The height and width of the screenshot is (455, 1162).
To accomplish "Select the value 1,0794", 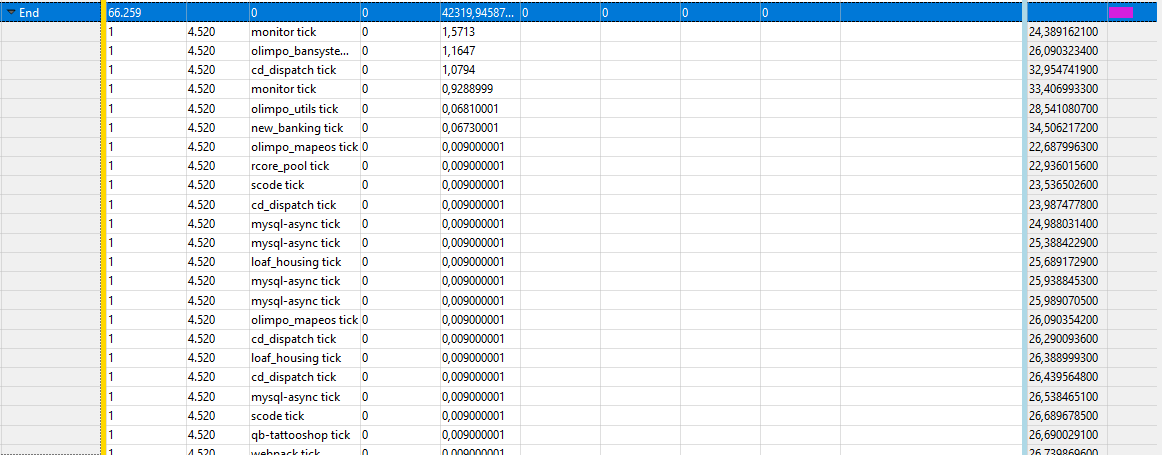I will pyautogui.click(x=459, y=70).
